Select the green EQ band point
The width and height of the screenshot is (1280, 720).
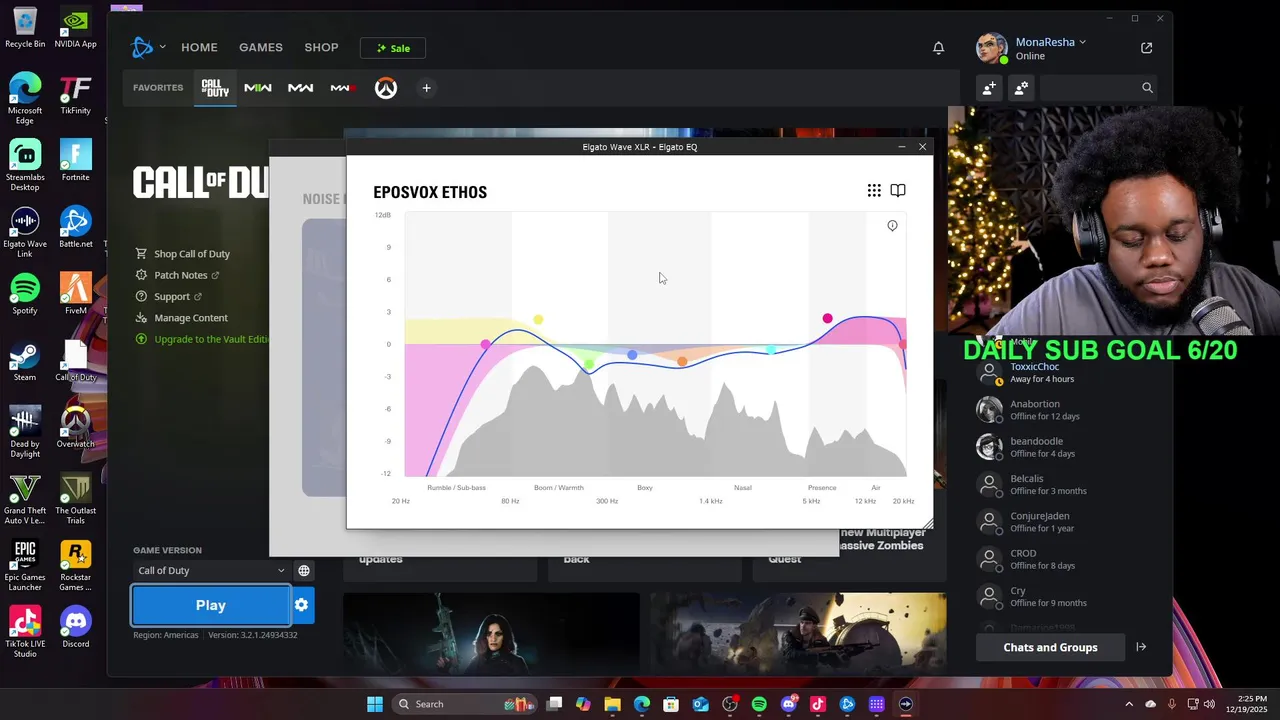pyautogui.click(x=589, y=364)
